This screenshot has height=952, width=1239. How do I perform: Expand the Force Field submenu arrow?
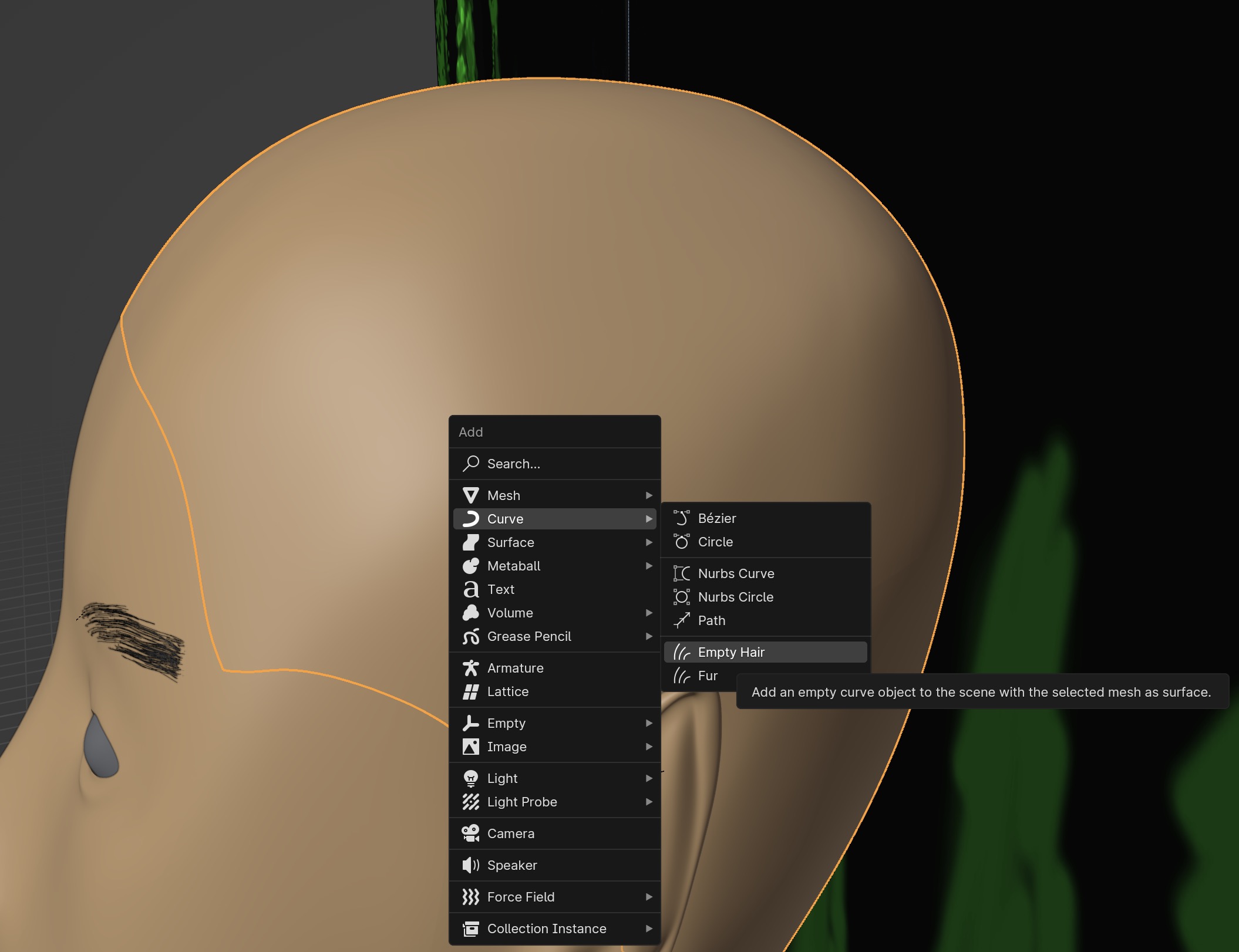tap(649, 897)
